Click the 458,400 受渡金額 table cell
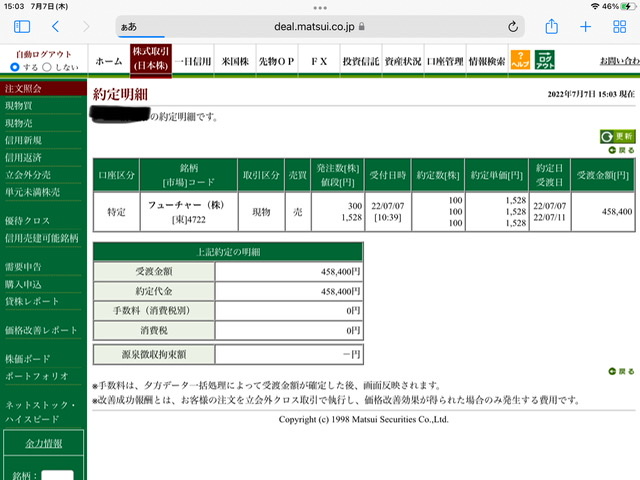 (x=603, y=212)
